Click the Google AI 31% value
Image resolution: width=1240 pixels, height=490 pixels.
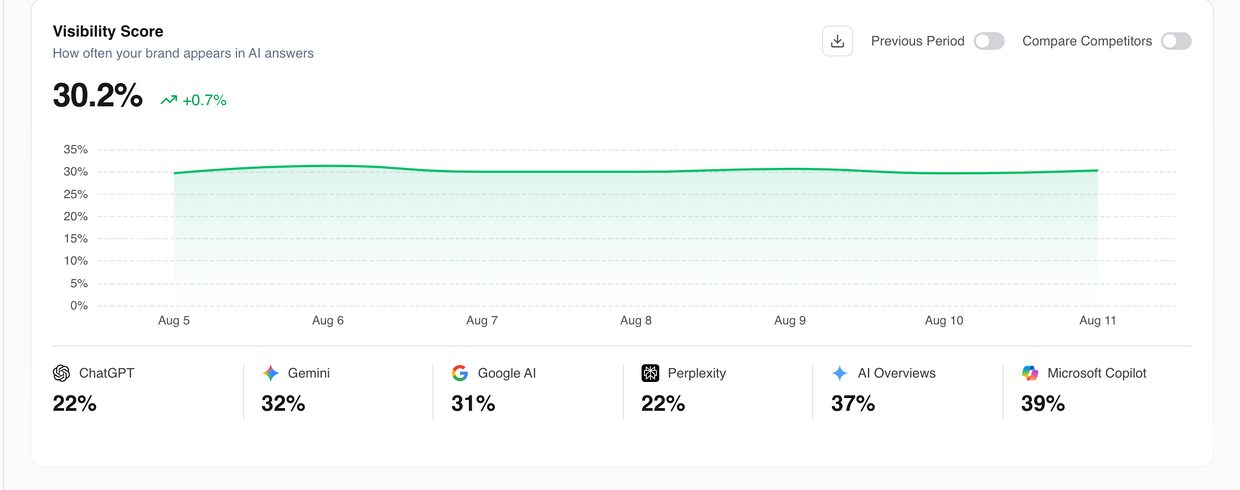[x=473, y=404]
